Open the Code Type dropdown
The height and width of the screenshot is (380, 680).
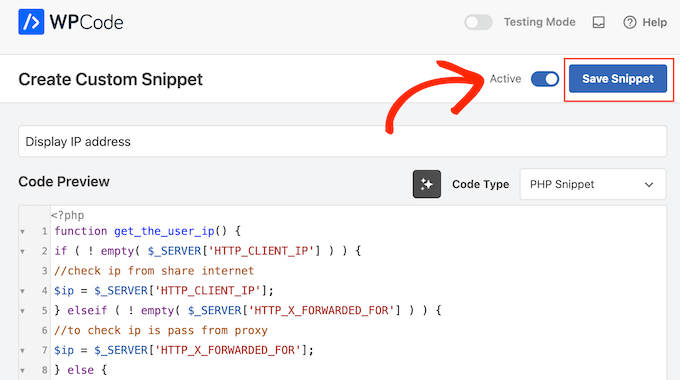coord(593,184)
